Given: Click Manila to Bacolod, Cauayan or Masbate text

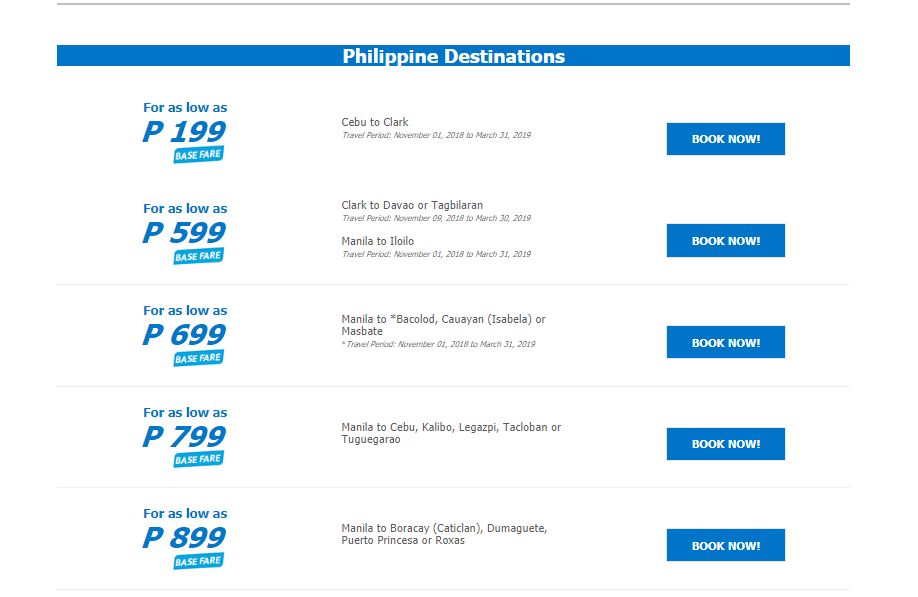Looking at the screenshot, I should [x=443, y=325].
